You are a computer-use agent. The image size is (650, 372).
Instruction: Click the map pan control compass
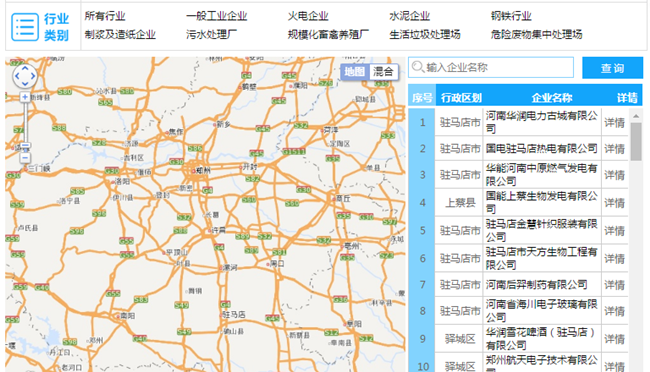coord(25,76)
